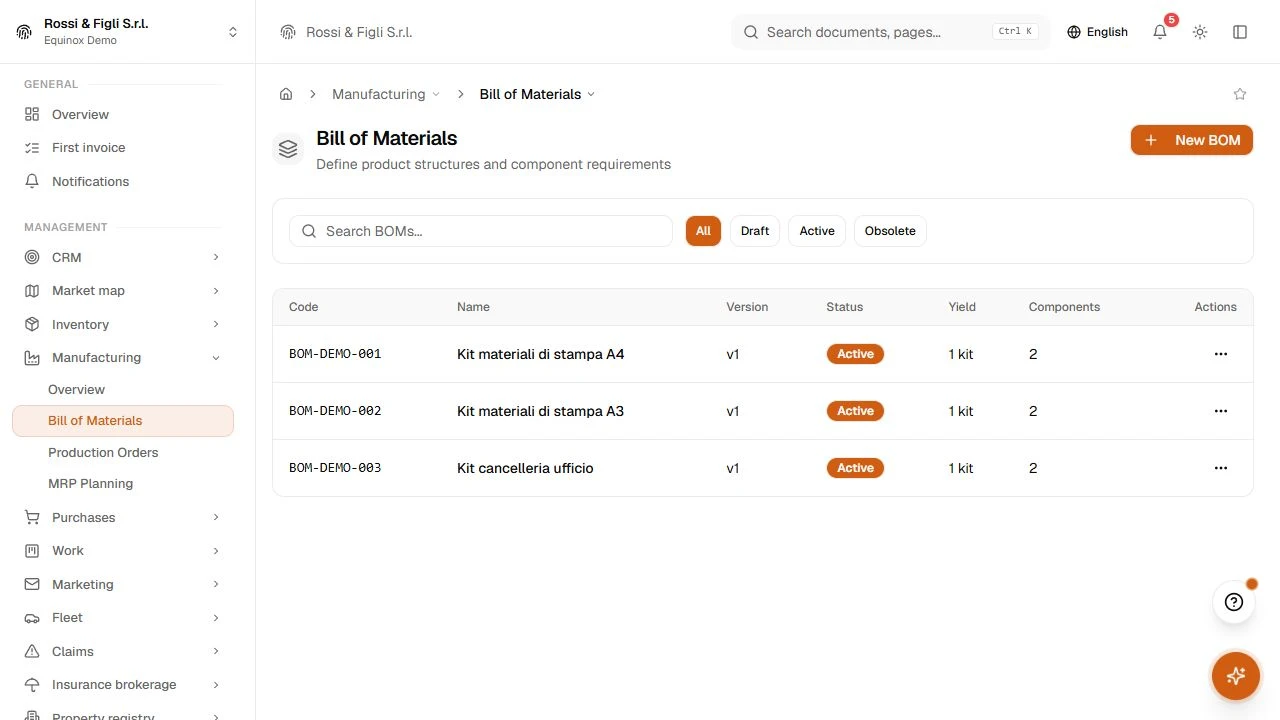Click the Search documents, pages field
The width and height of the screenshot is (1280, 720).
[x=891, y=32]
